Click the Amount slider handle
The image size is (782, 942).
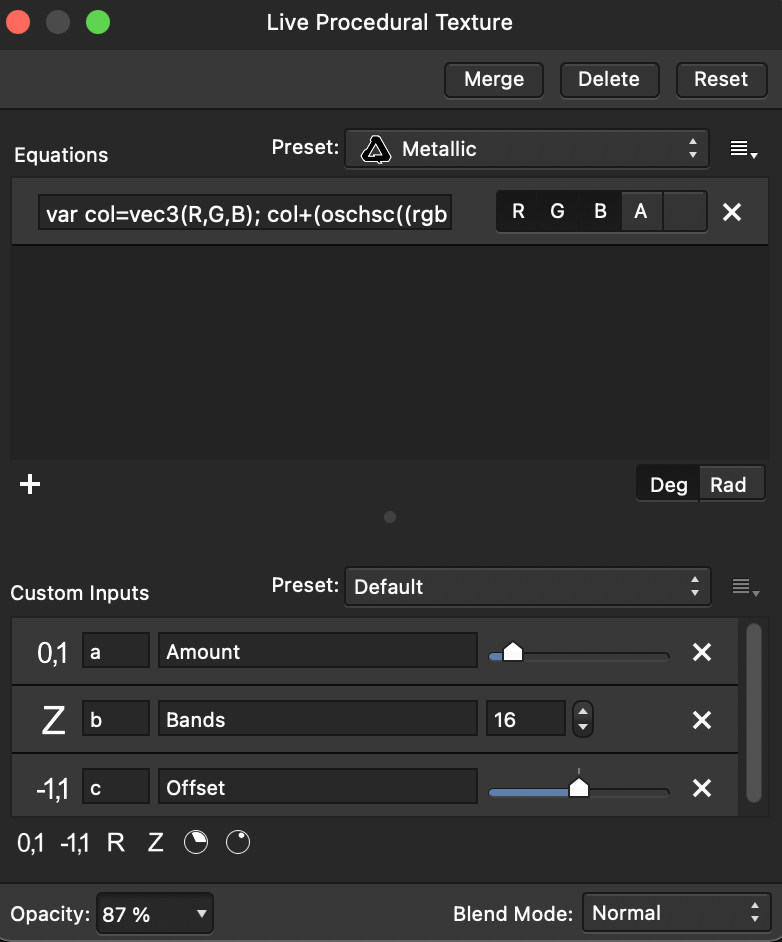pos(513,652)
